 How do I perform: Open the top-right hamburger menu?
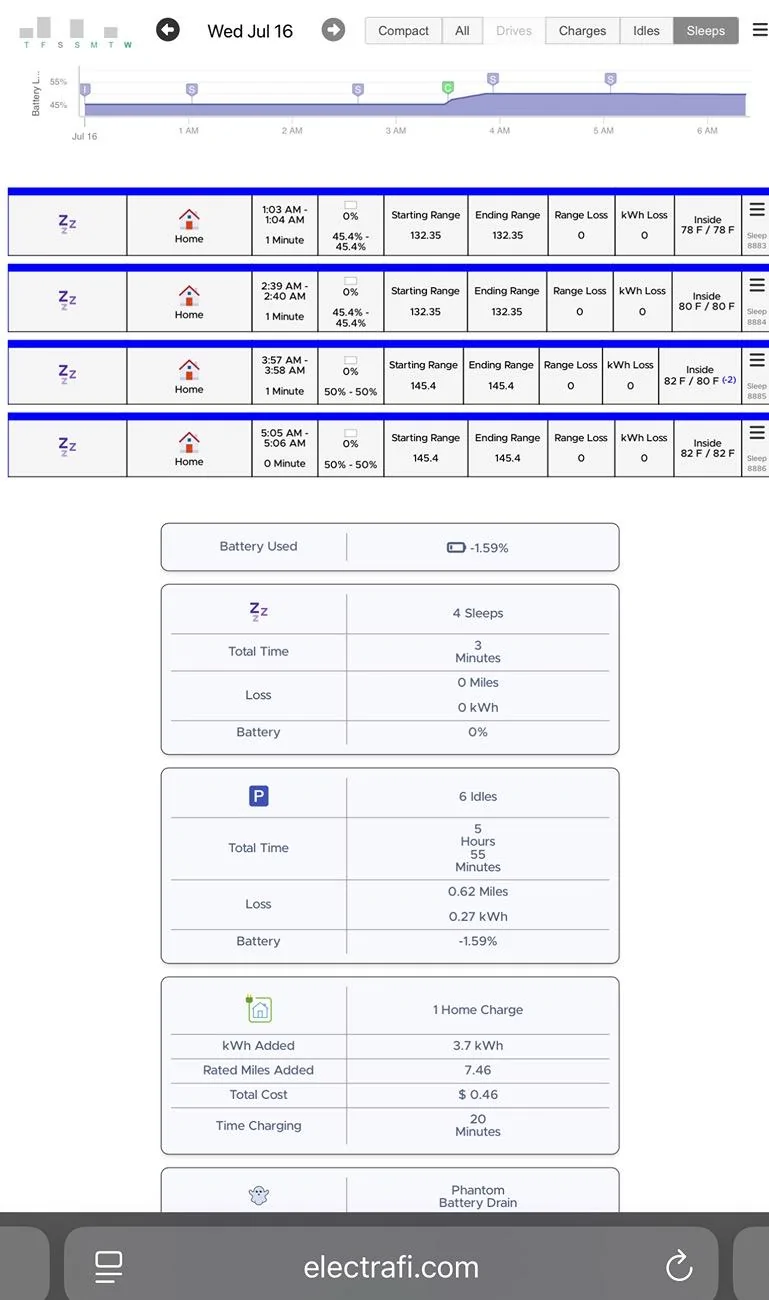coord(760,30)
